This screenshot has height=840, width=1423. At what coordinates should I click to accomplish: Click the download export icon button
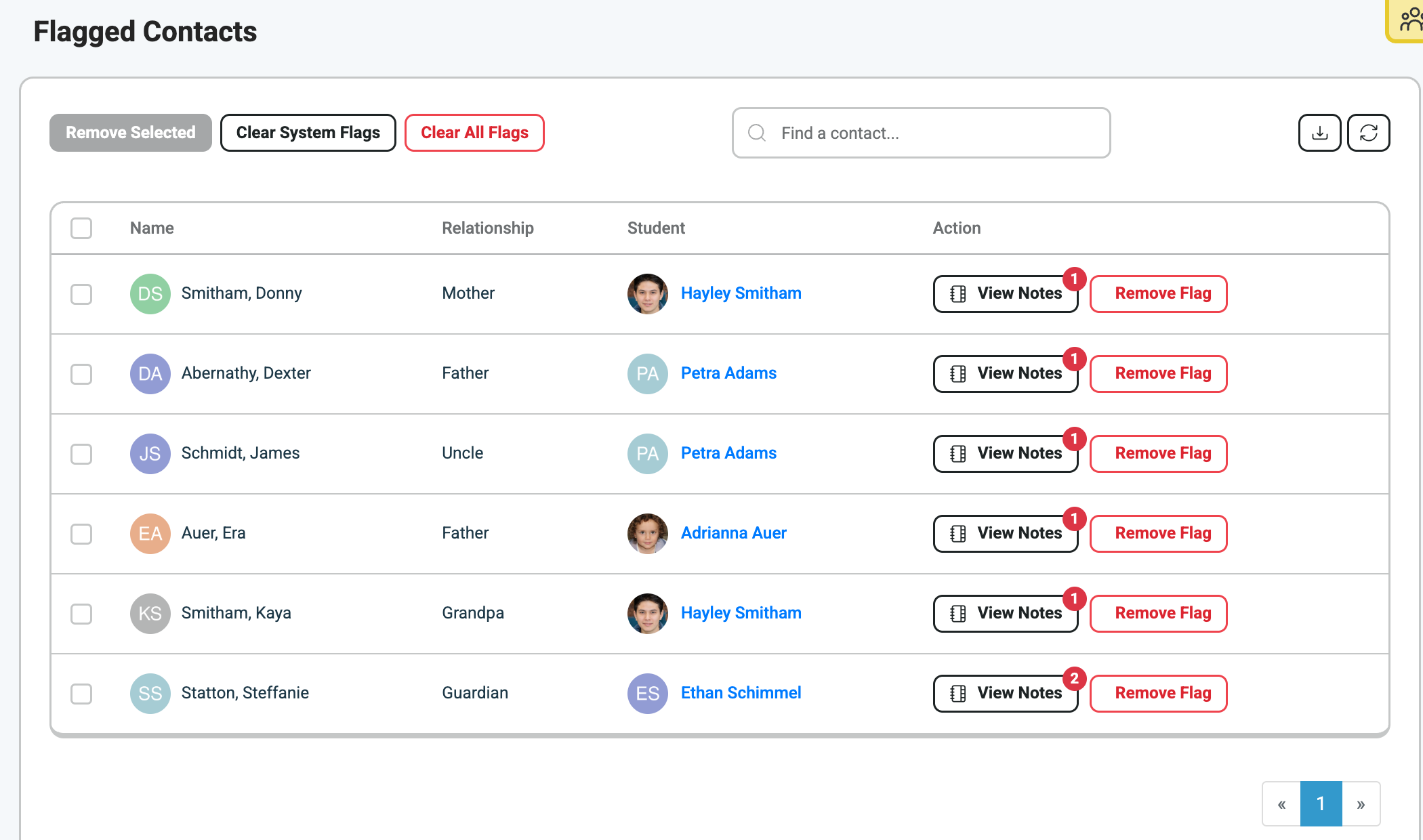tap(1319, 133)
